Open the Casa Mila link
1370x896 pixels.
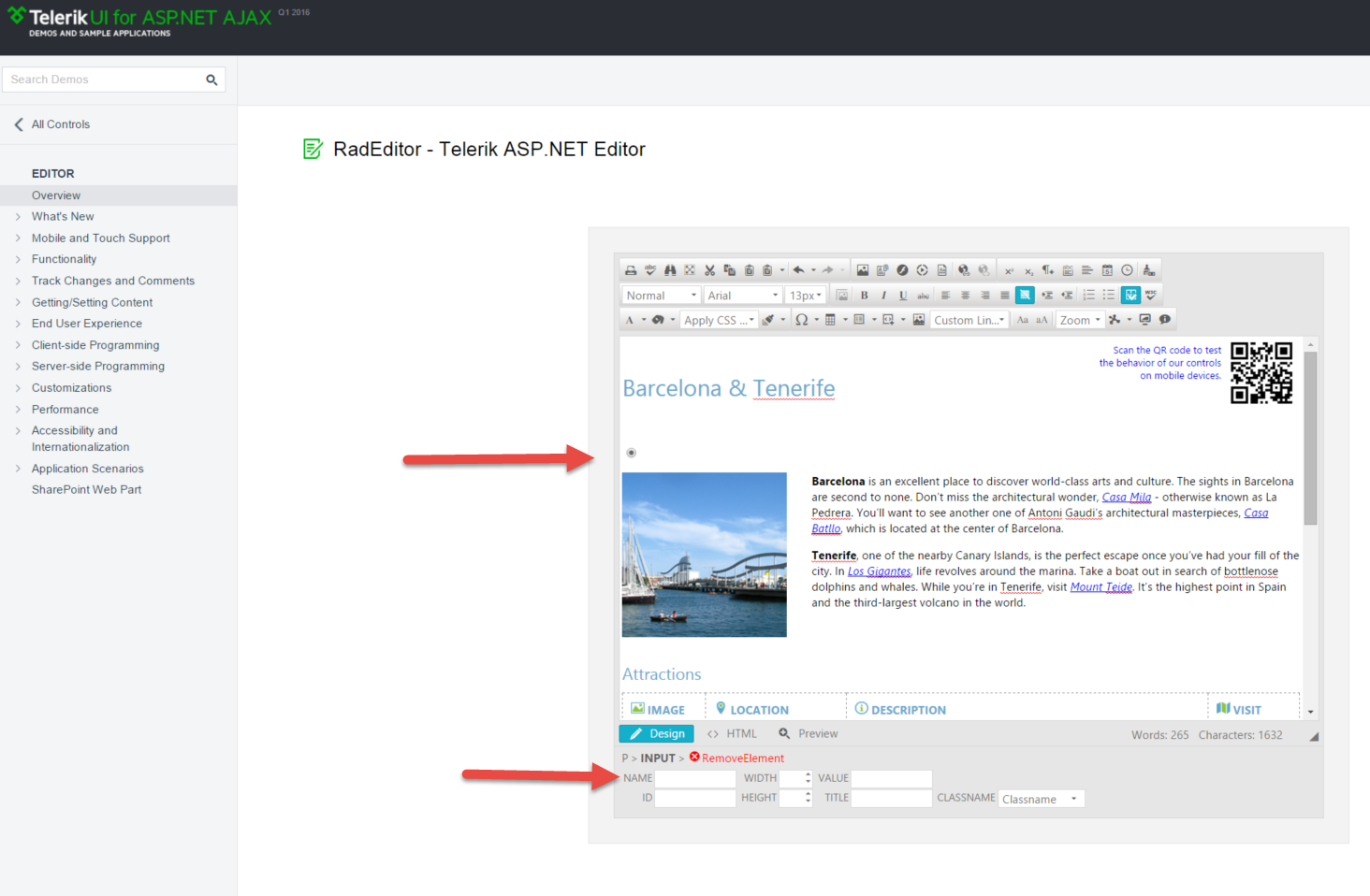(1127, 498)
